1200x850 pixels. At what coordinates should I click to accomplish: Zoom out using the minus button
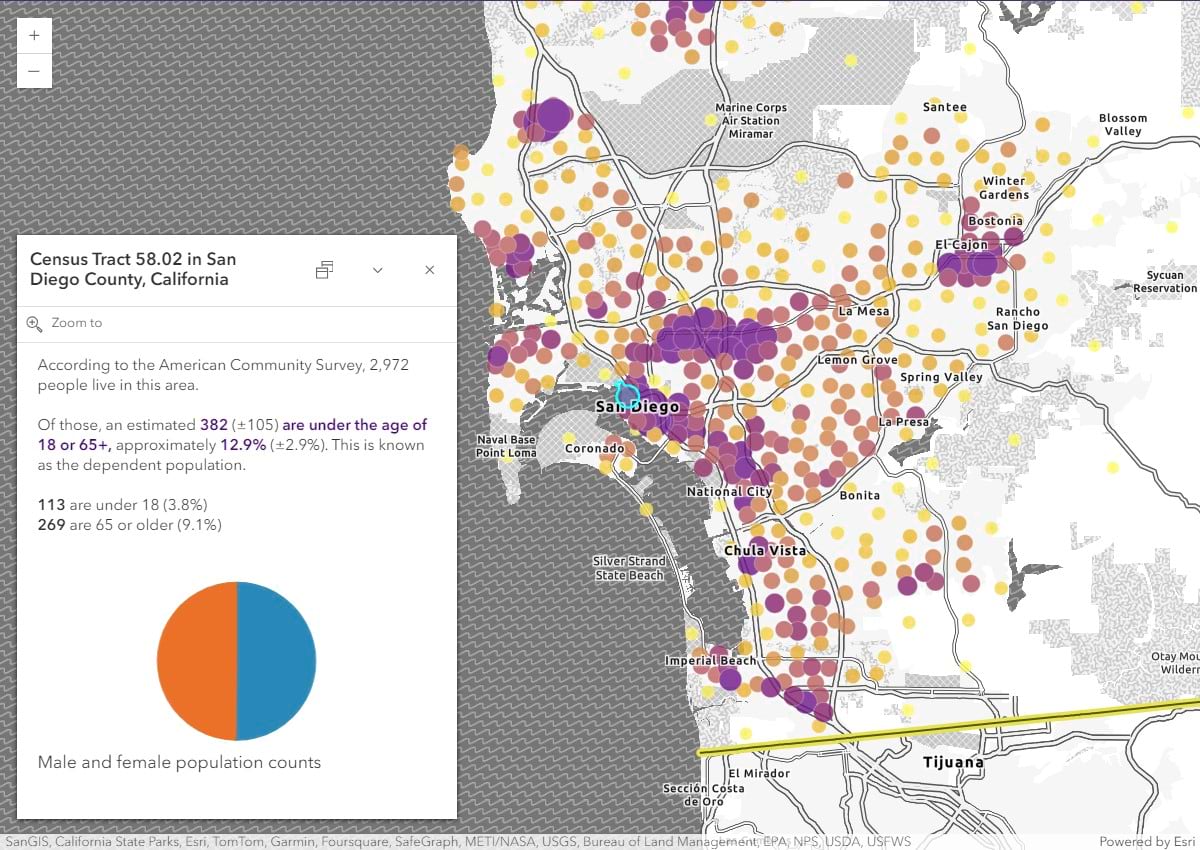tap(33, 71)
